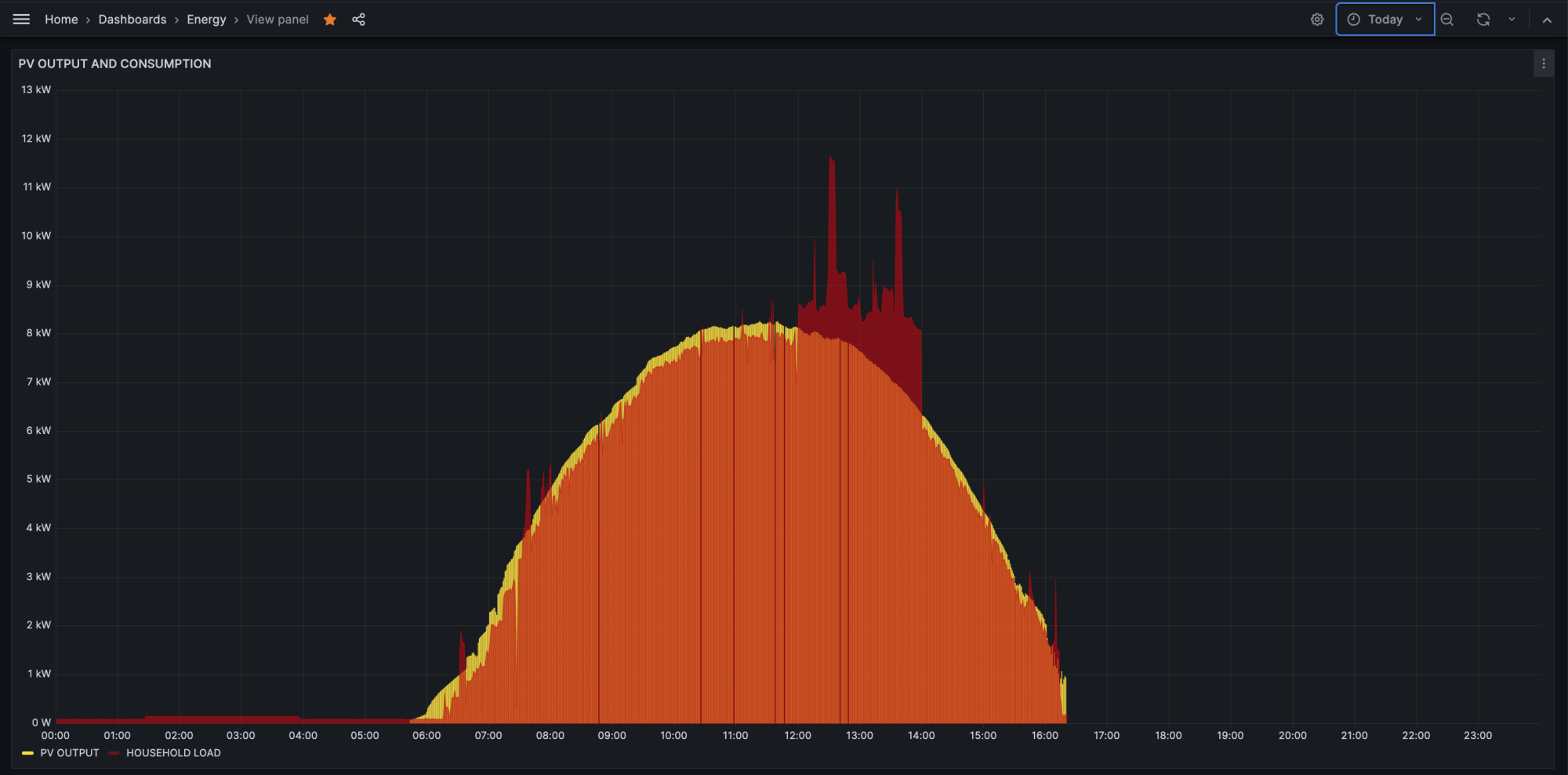
Task: Zoom out the time range
Action: point(1447,20)
